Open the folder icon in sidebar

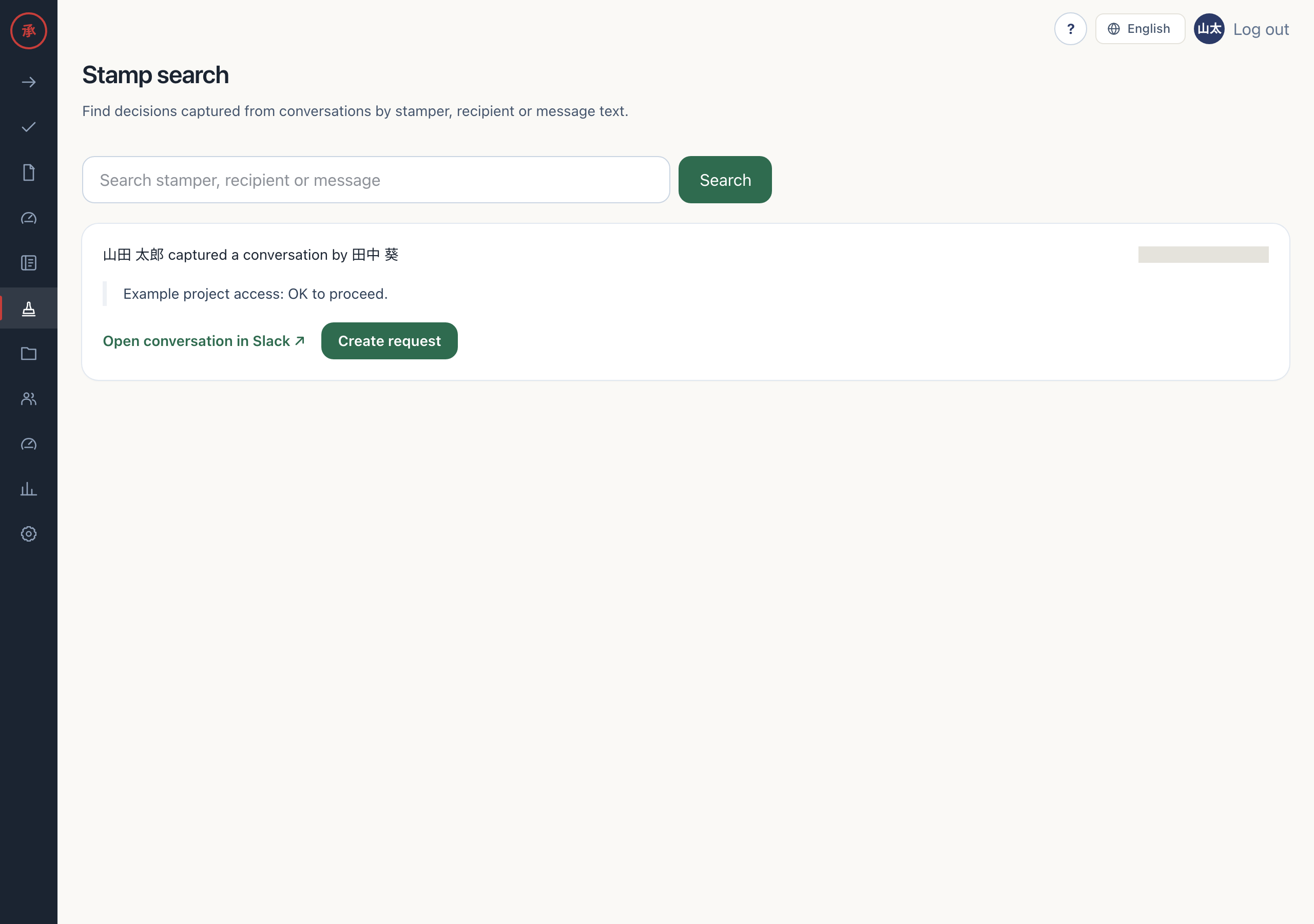click(29, 353)
